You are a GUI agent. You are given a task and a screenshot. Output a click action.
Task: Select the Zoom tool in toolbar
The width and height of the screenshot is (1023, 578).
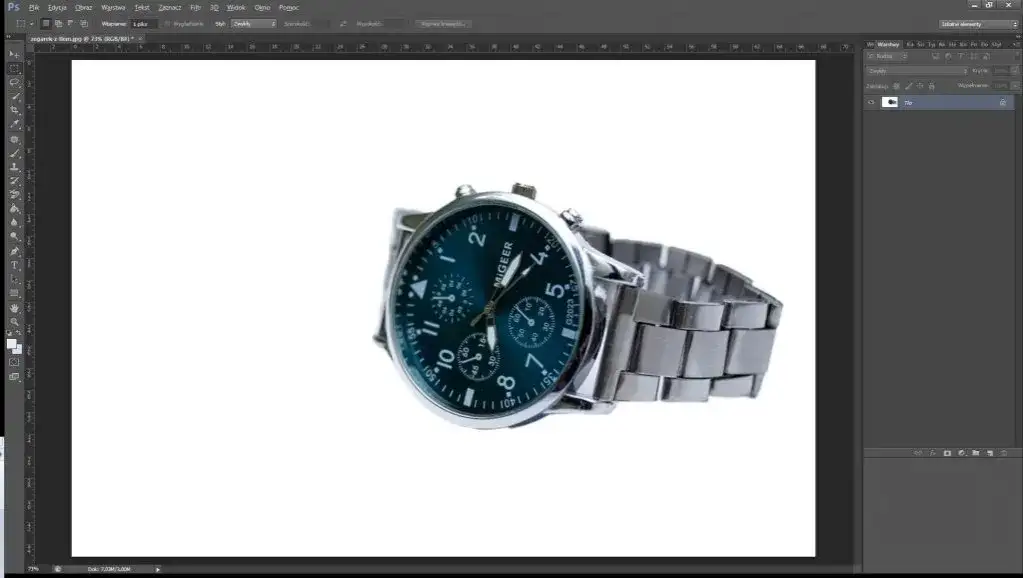(14, 322)
